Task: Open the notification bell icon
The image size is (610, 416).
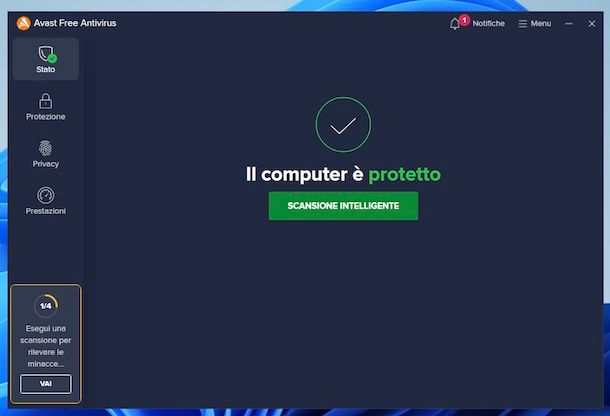Action: click(454, 24)
